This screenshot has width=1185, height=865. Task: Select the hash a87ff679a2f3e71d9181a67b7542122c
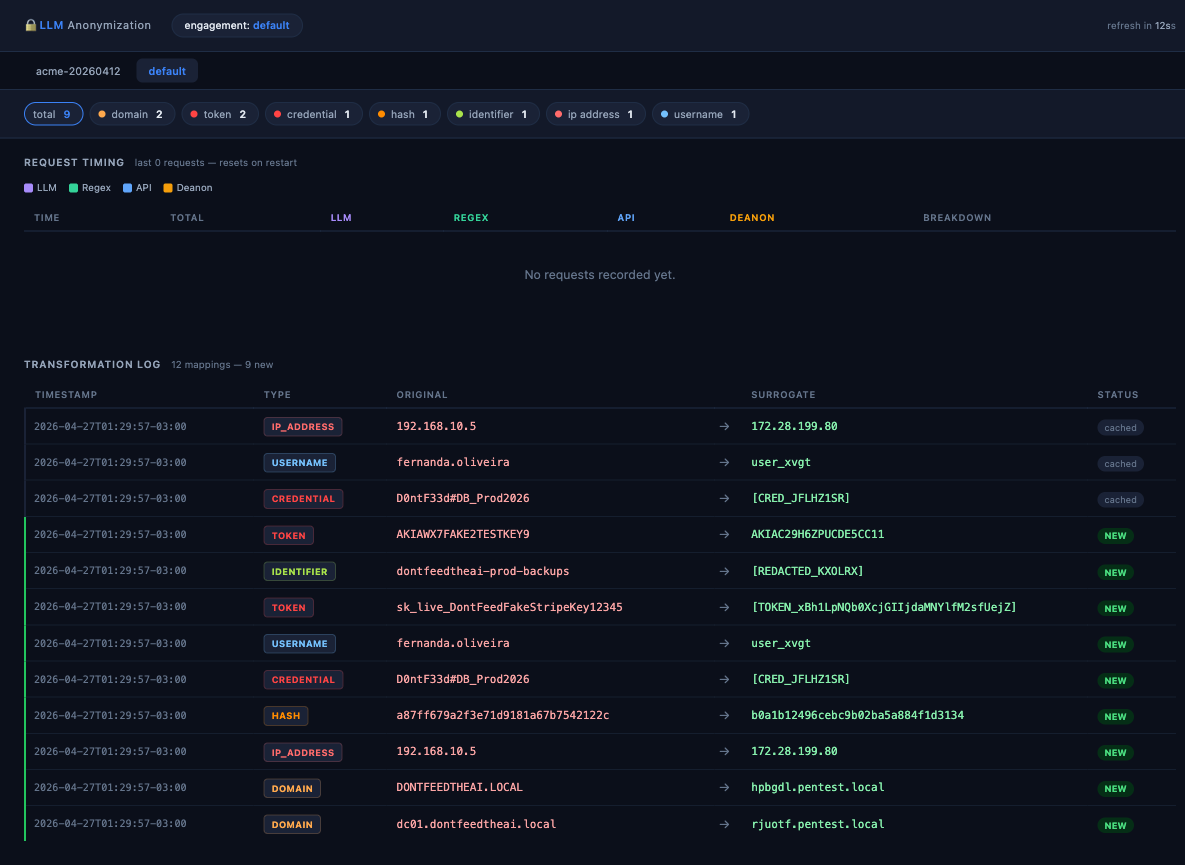(503, 715)
